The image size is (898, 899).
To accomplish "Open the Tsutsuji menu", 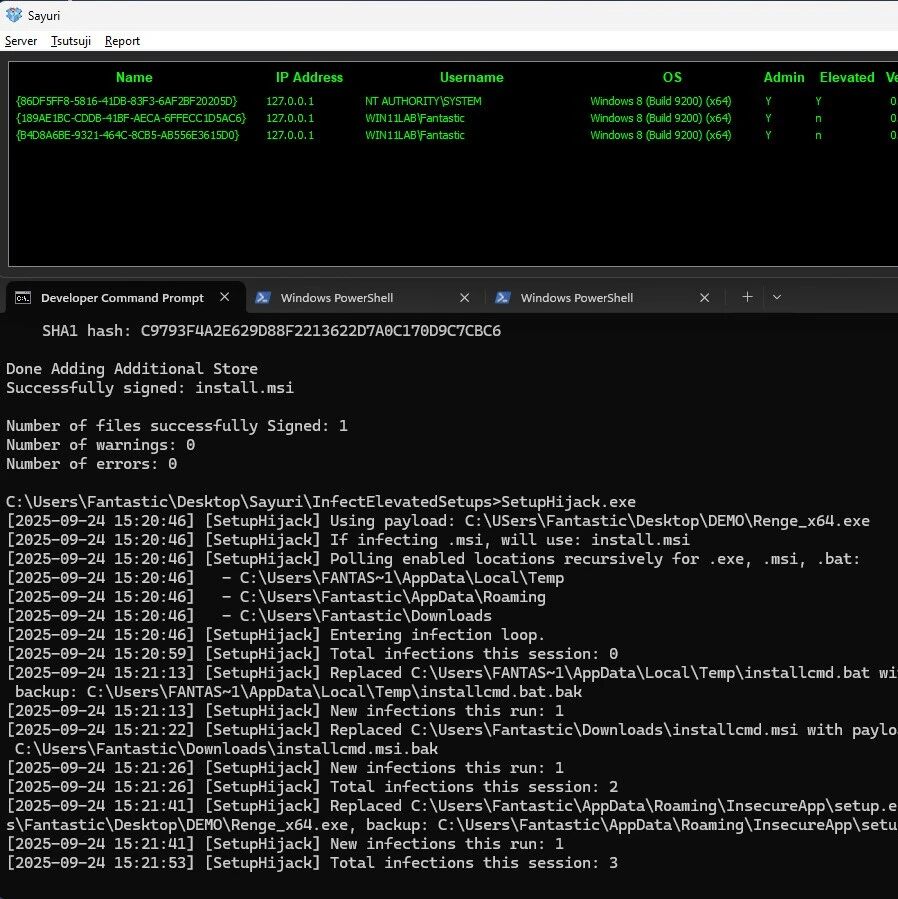I will point(71,41).
